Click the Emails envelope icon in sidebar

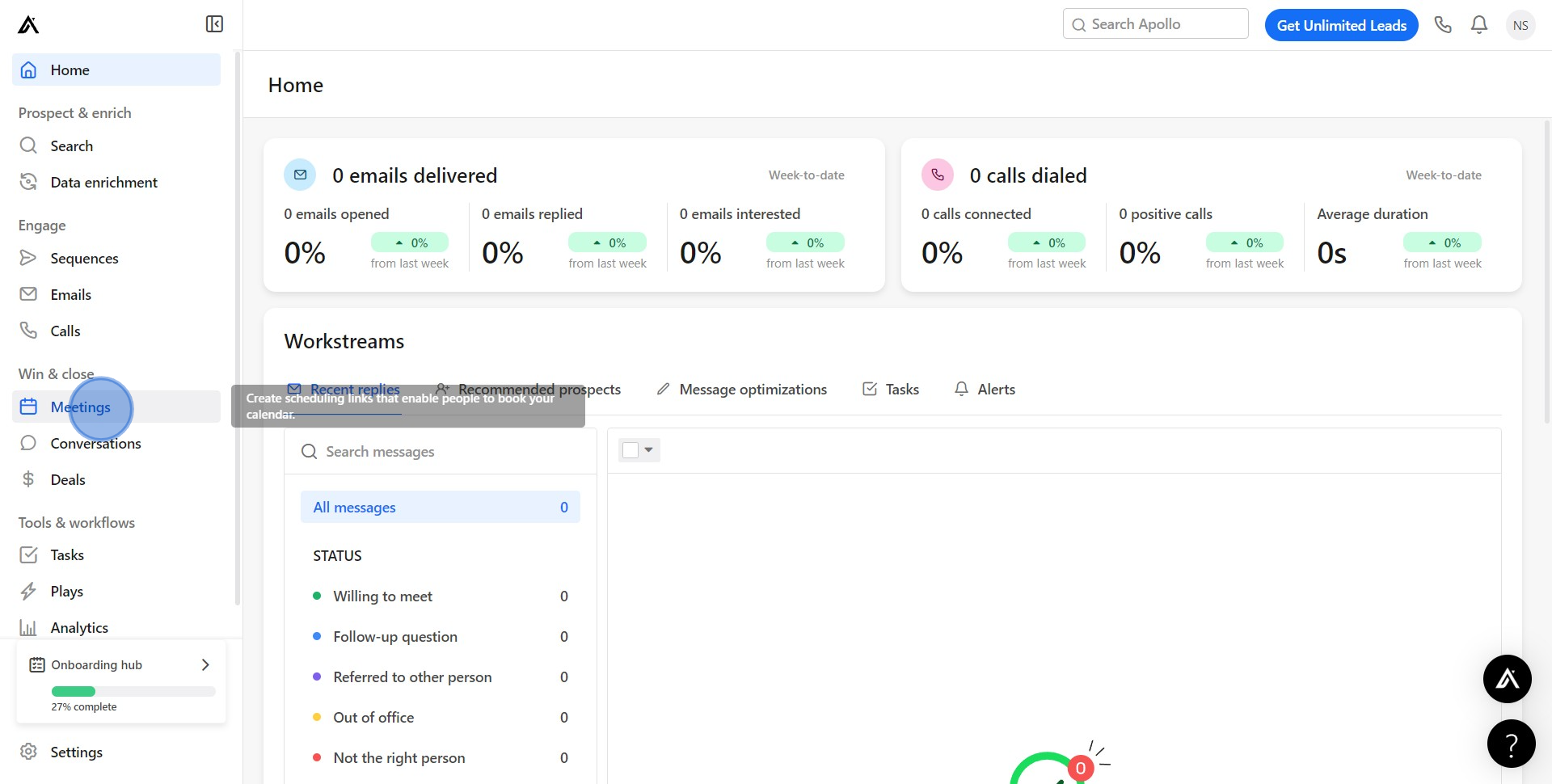28,294
